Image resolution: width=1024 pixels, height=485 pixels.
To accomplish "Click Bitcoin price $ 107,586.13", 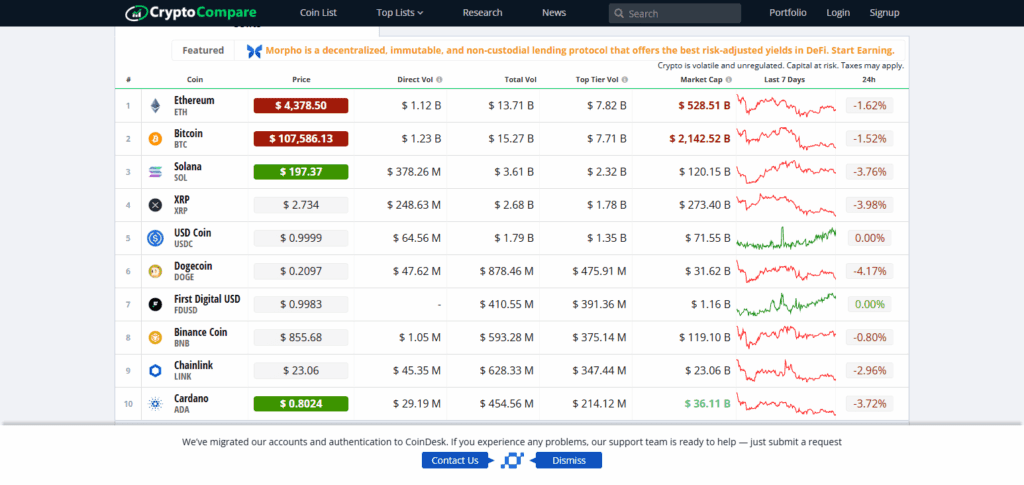I will pyautogui.click(x=301, y=139).
